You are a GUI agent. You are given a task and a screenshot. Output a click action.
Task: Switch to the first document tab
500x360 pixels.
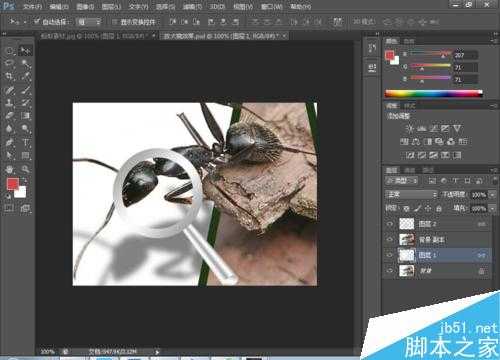(x=96, y=36)
